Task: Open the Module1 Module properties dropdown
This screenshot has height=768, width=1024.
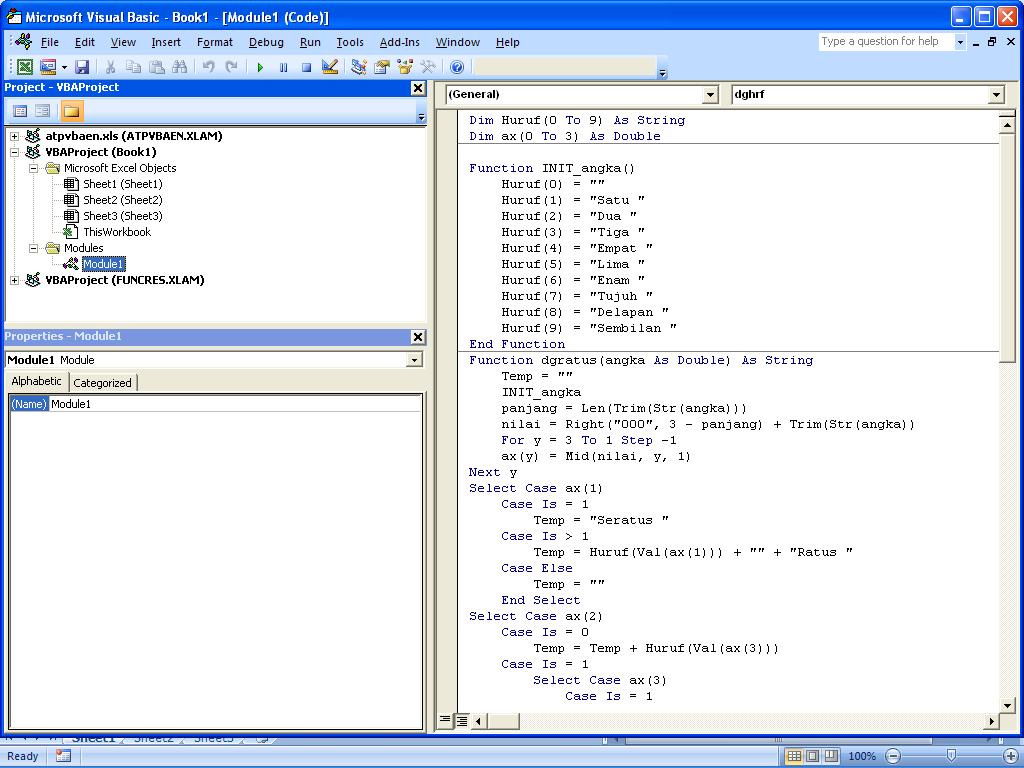Action: (x=414, y=360)
